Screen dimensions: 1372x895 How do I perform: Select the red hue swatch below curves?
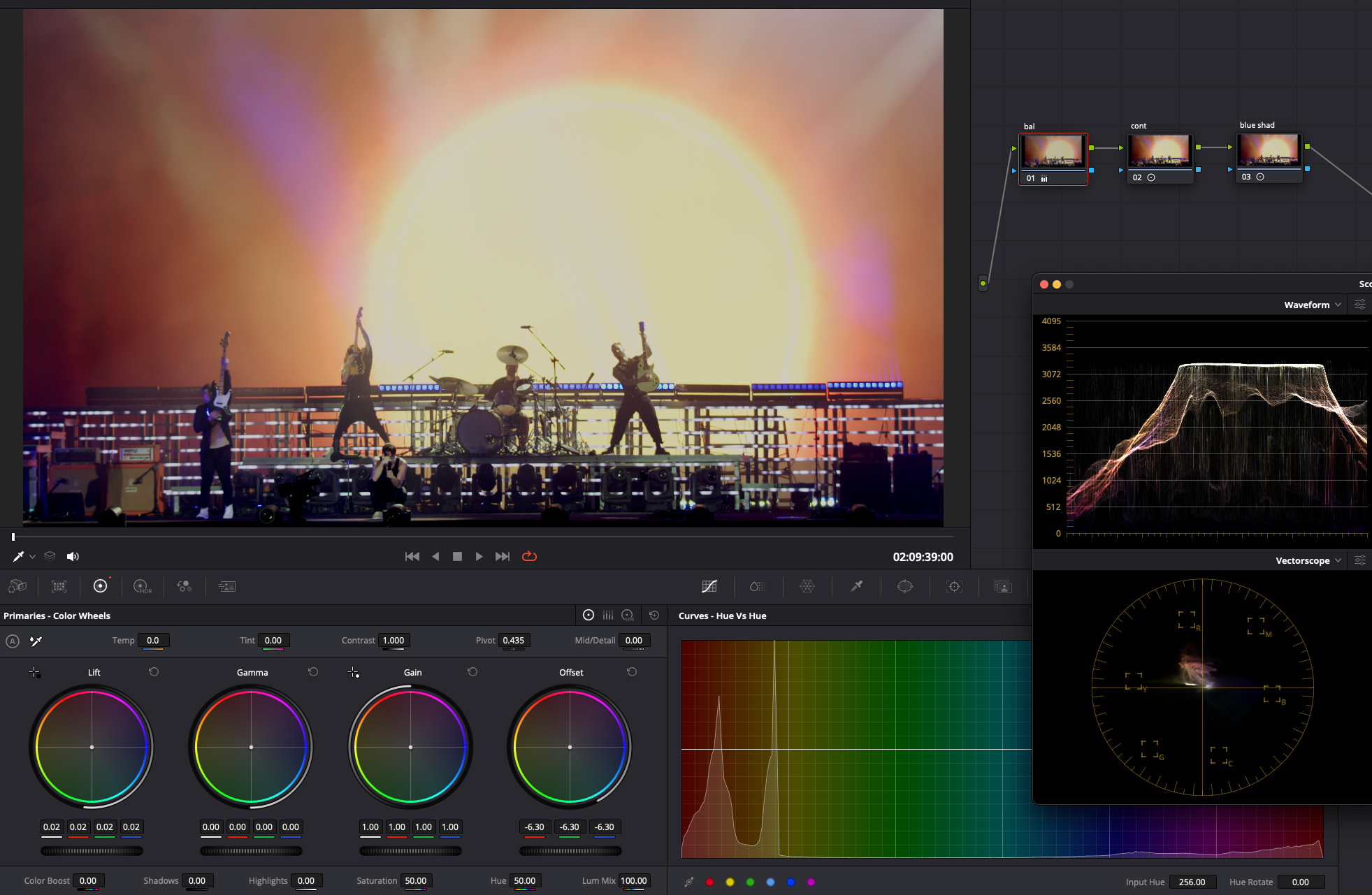click(709, 882)
